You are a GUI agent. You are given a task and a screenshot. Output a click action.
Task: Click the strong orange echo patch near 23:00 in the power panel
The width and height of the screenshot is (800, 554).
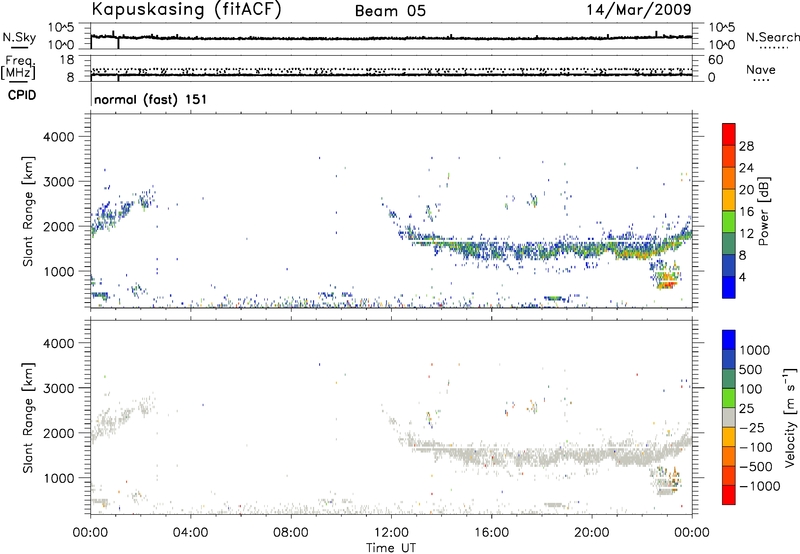coord(666,282)
